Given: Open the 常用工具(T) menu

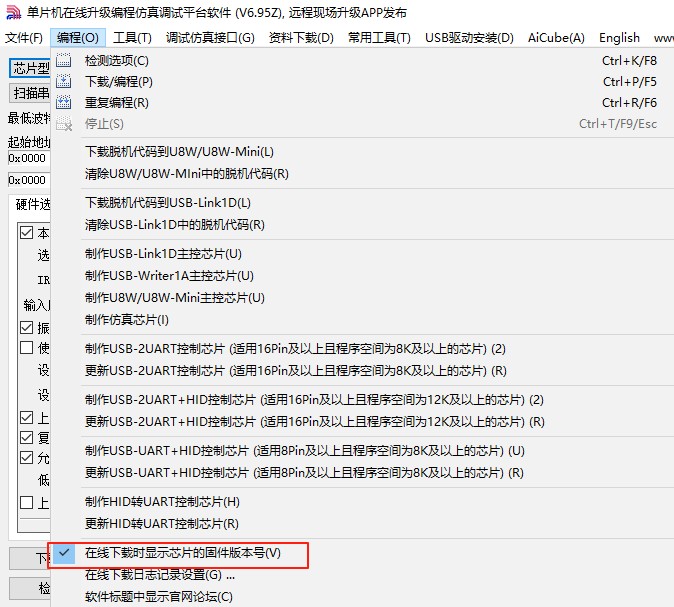Looking at the screenshot, I should click(x=379, y=38).
